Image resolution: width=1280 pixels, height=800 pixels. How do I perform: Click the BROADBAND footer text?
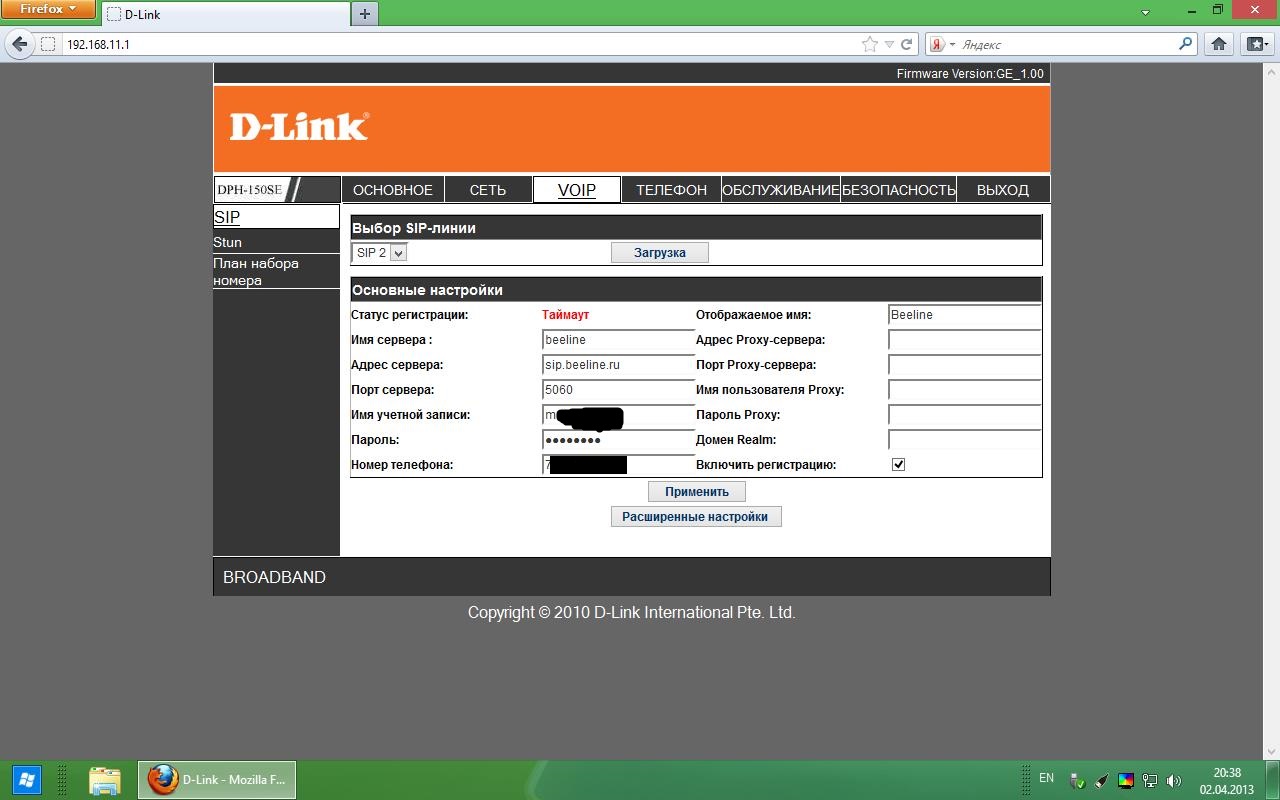[x=274, y=577]
